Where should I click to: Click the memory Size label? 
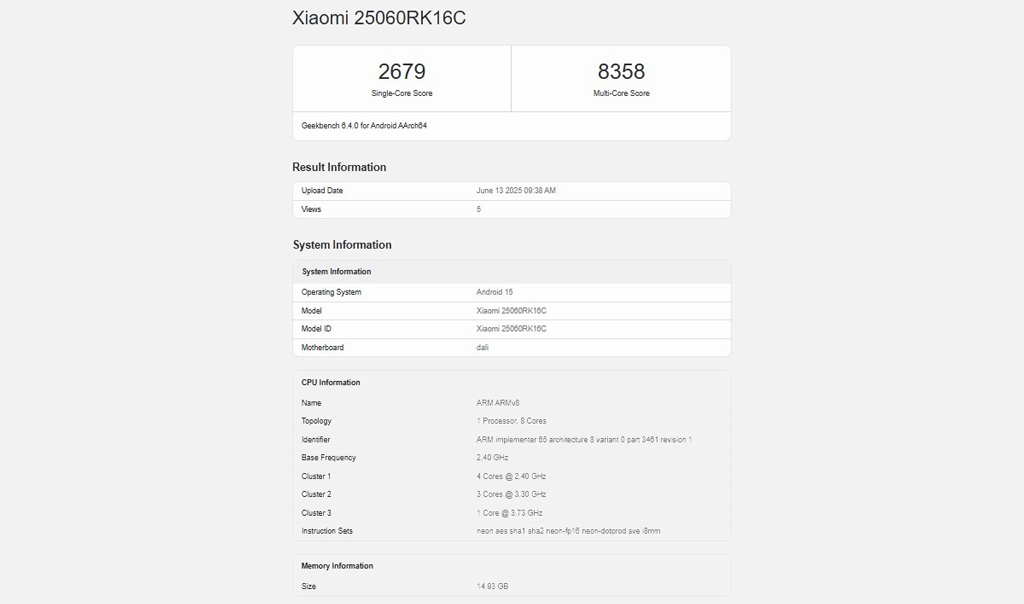pyautogui.click(x=309, y=586)
